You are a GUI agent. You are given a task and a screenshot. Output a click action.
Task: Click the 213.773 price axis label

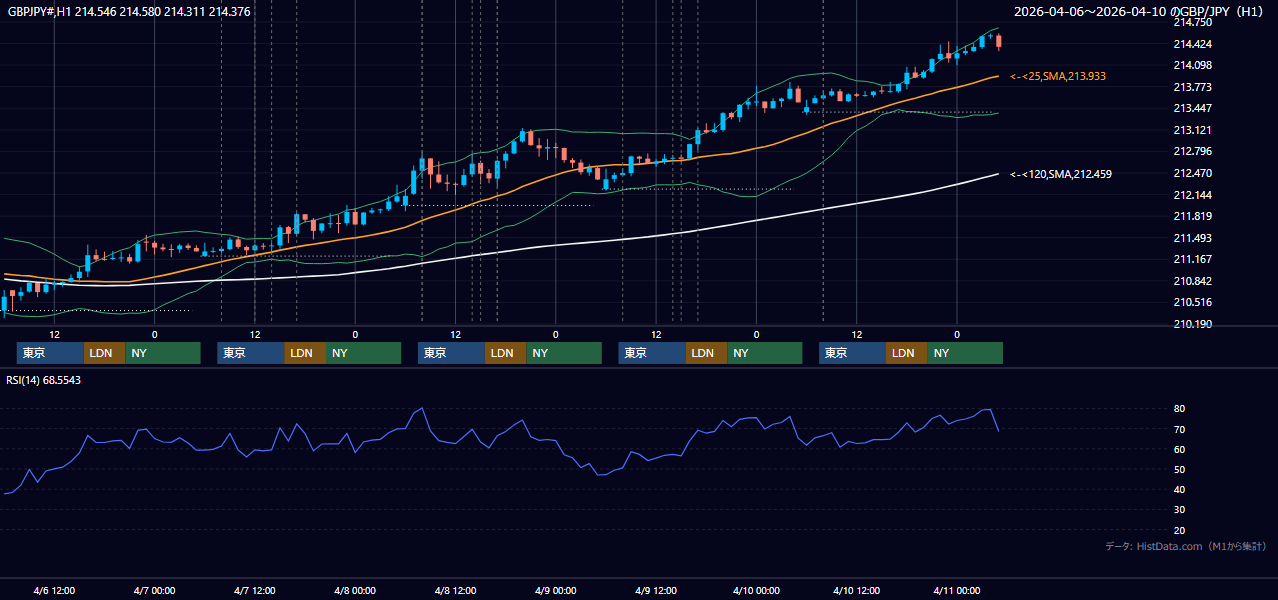coord(1192,87)
